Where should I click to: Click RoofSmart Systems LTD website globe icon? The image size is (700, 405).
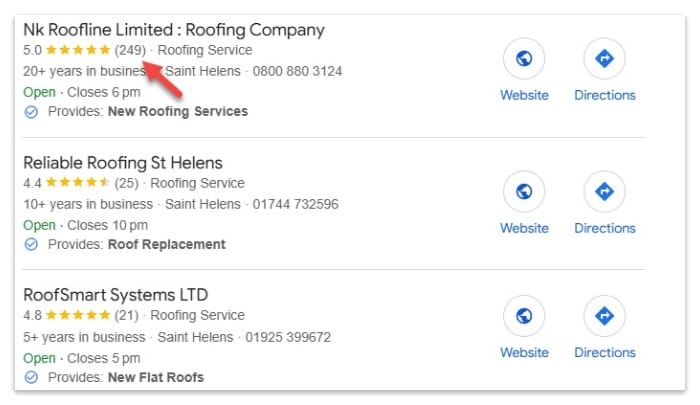coord(524,316)
